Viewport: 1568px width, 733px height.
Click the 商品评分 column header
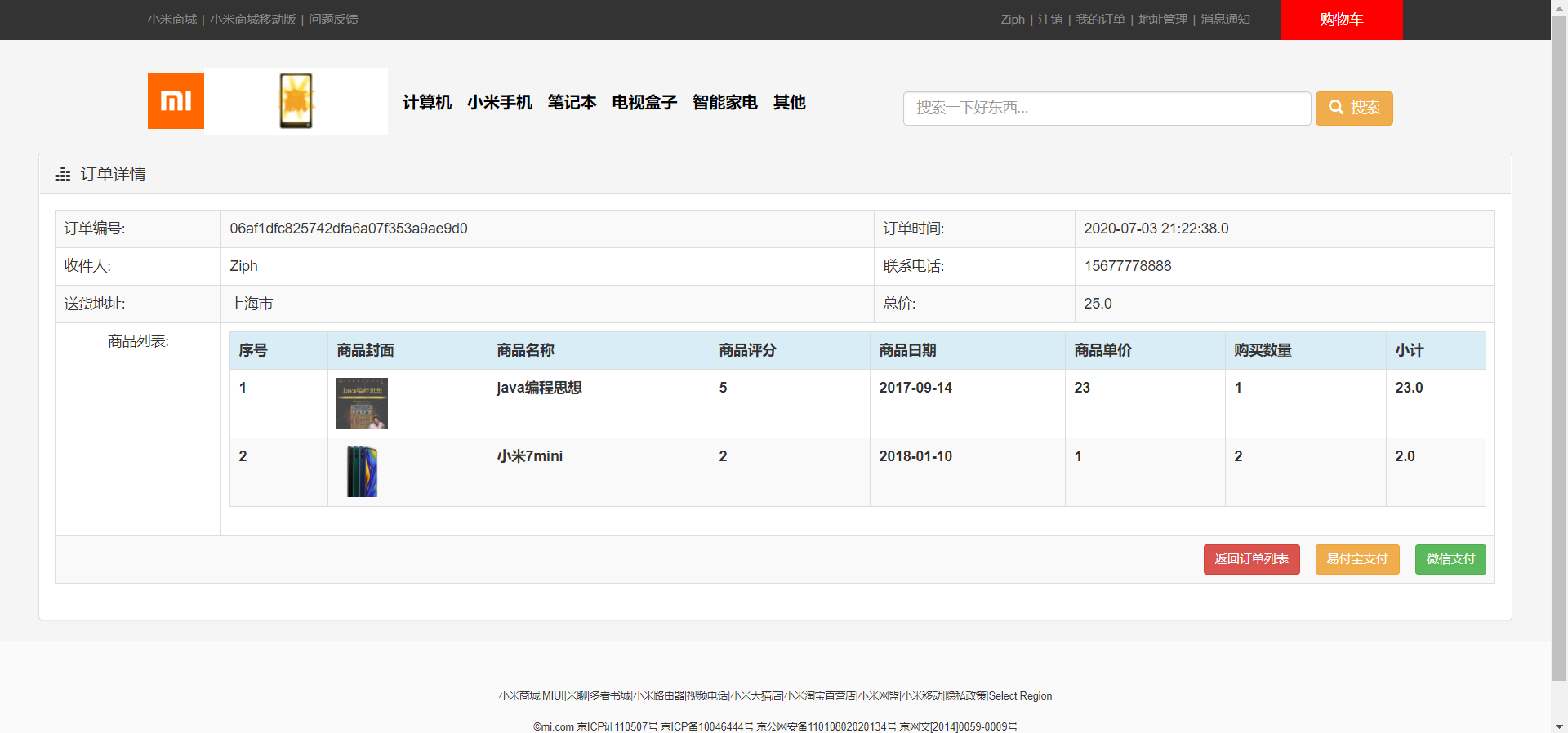(x=747, y=350)
